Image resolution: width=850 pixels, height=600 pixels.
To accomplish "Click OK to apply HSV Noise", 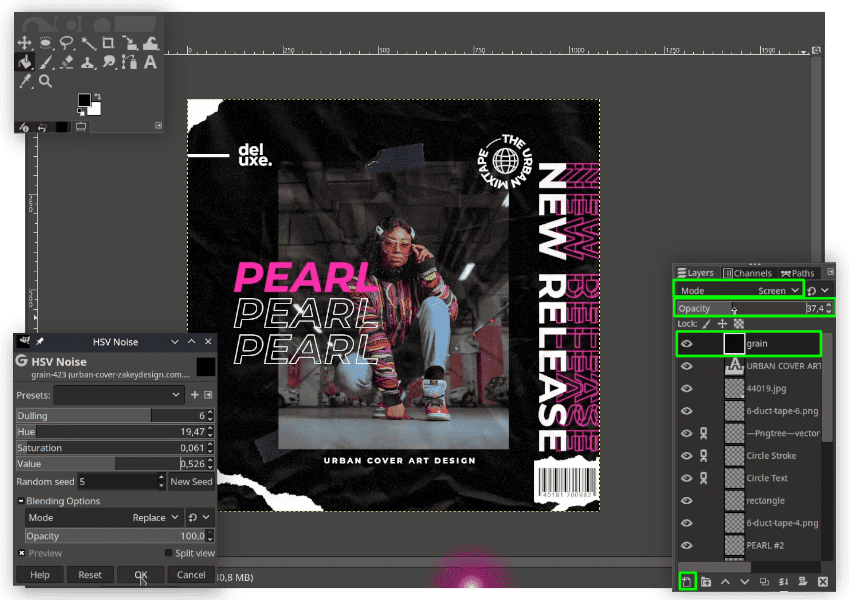I will pyautogui.click(x=141, y=575).
